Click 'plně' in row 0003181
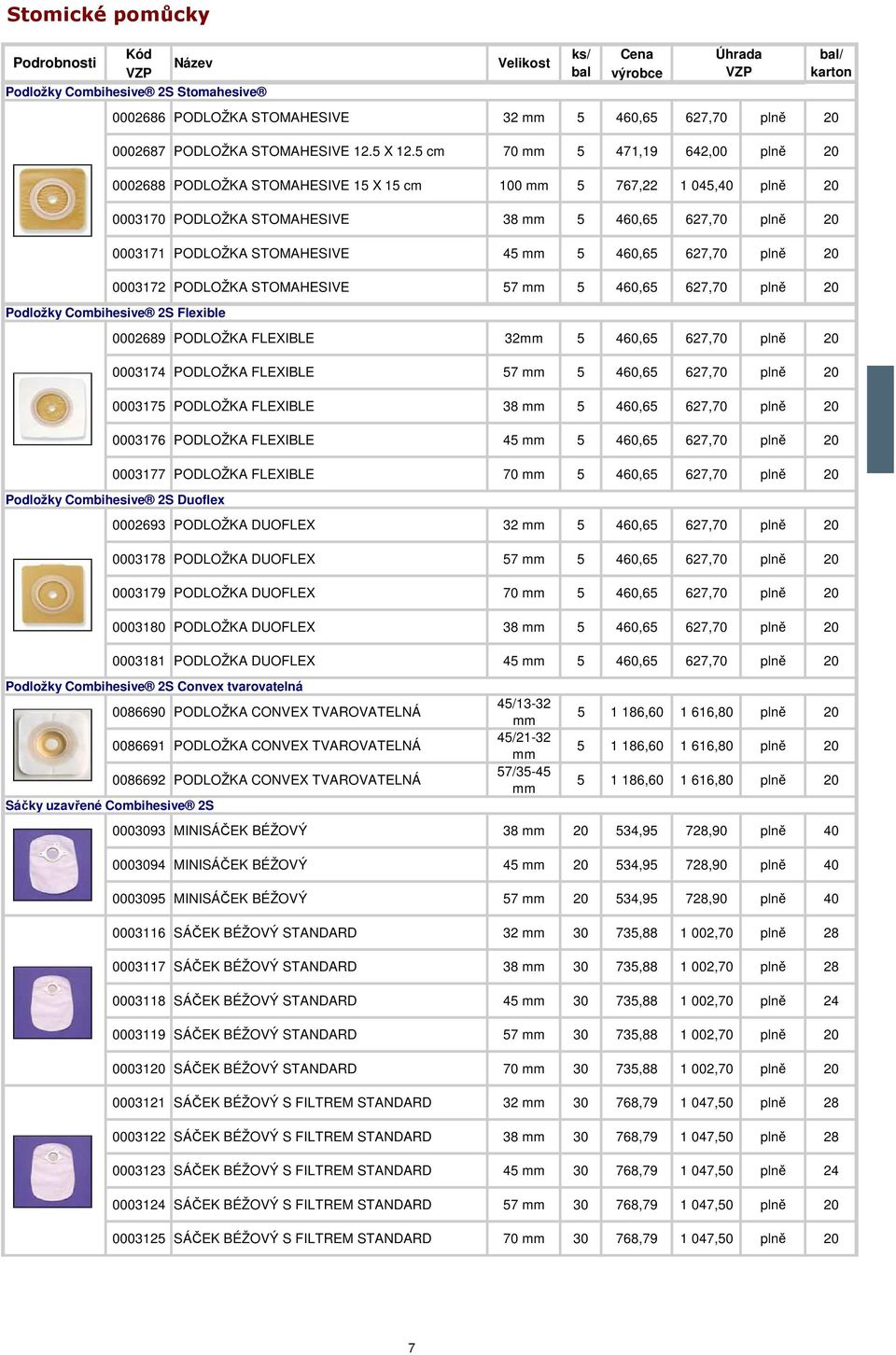Image resolution: width=896 pixels, height=1355 pixels. (773, 662)
